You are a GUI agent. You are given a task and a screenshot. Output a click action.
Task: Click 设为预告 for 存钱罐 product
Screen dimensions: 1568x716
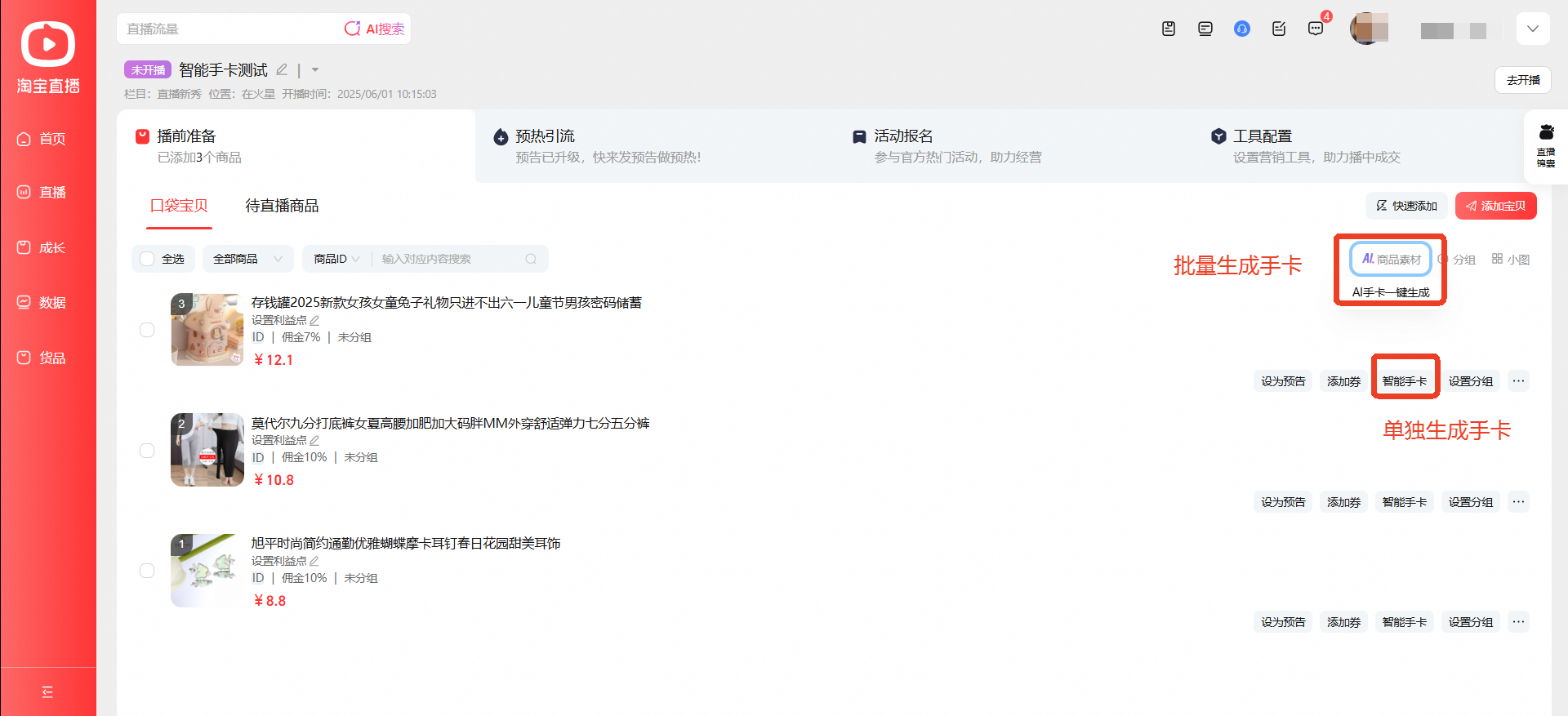click(x=1283, y=380)
